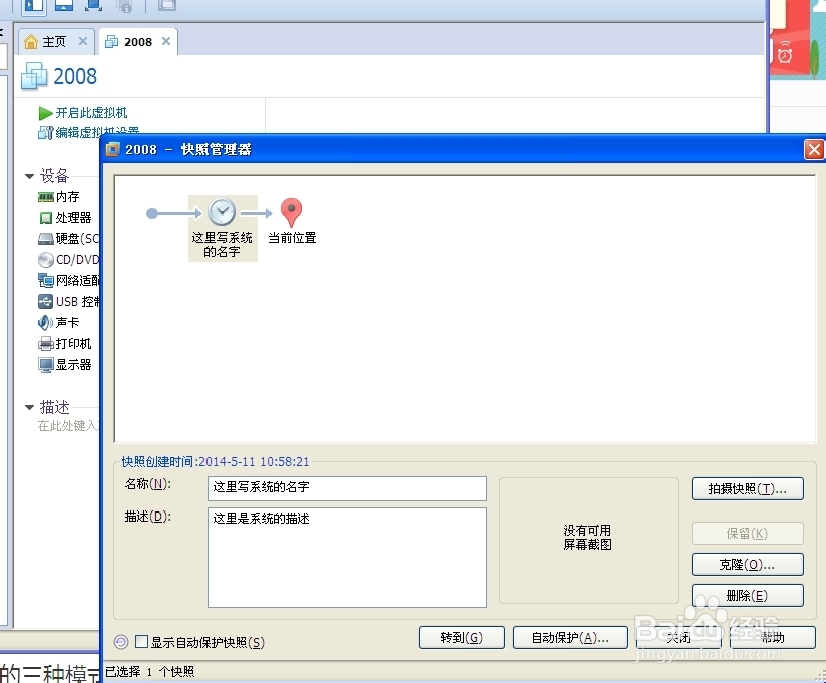The height and width of the screenshot is (683, 826).
Task: Click 拍摄快照(T)... button
Action: click(x=748, y=489)
